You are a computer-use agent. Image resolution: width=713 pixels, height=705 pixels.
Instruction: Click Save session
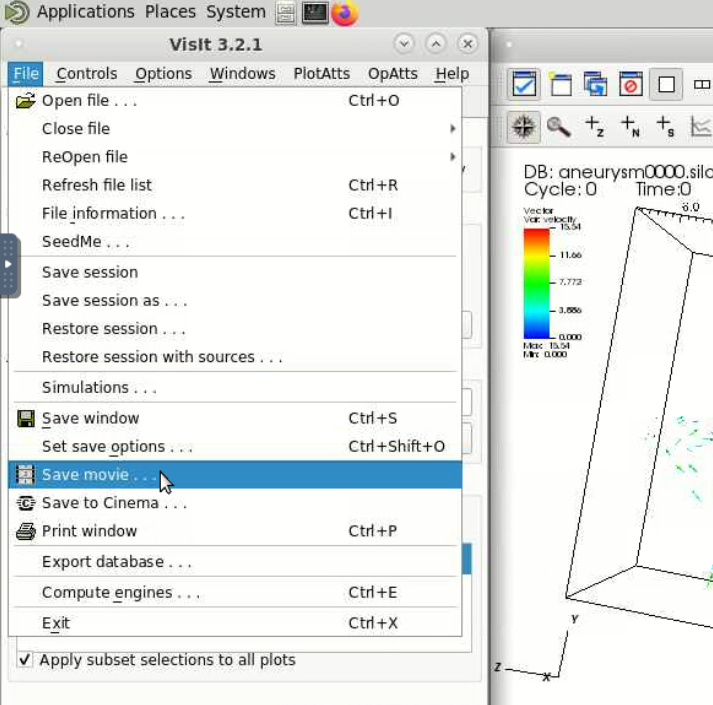click(x=235, y=272)
